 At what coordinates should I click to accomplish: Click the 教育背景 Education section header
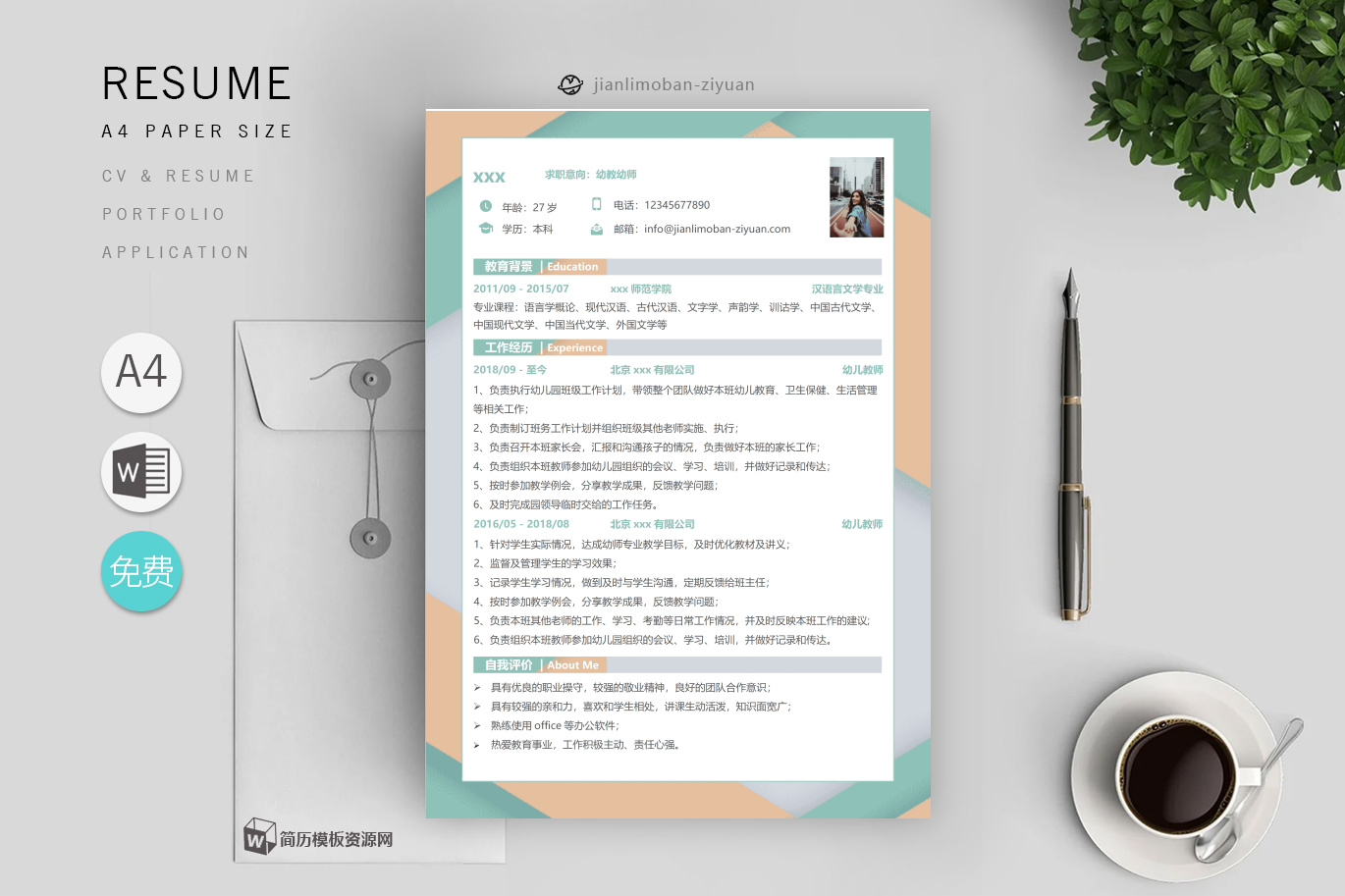pyautogui.click(x=677, y=267)
